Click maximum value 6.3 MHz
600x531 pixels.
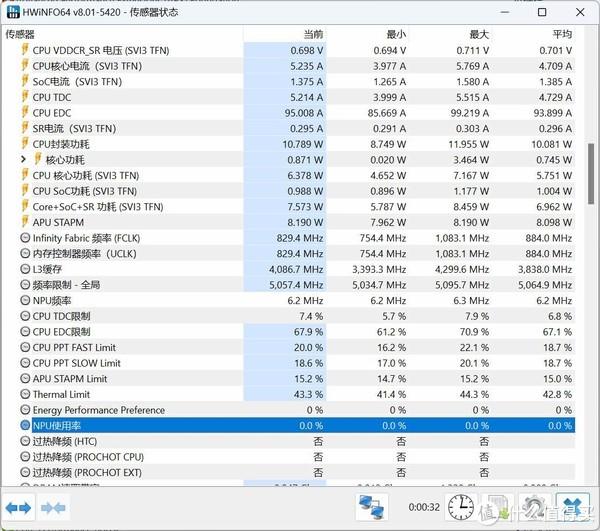[471, 301]
